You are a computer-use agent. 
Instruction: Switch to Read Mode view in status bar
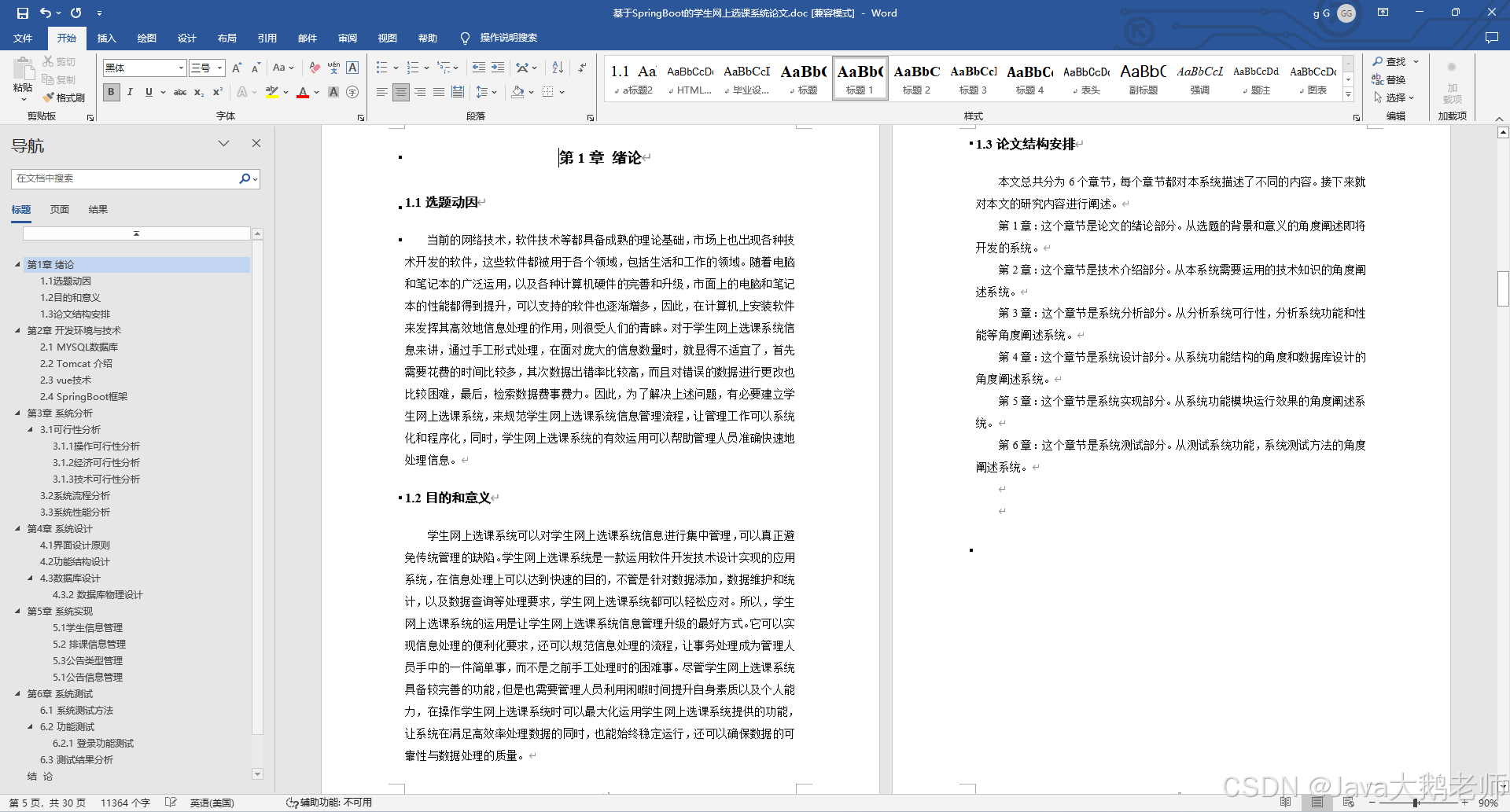point(1285,803)
